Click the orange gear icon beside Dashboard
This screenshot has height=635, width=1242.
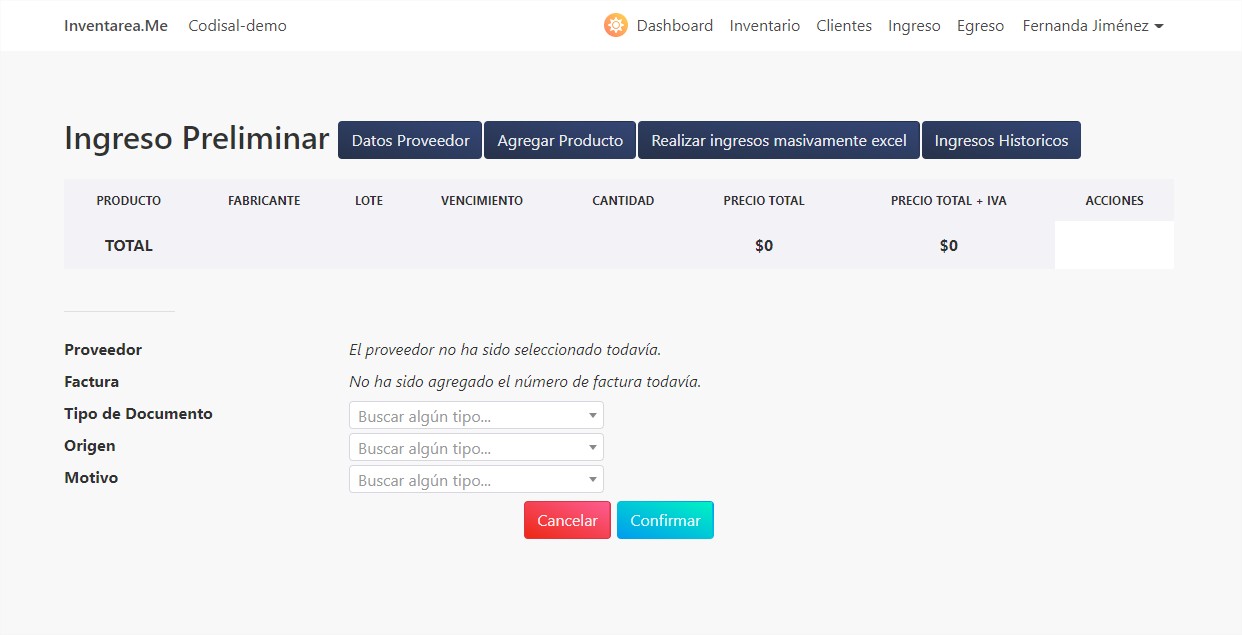(615, 25)
